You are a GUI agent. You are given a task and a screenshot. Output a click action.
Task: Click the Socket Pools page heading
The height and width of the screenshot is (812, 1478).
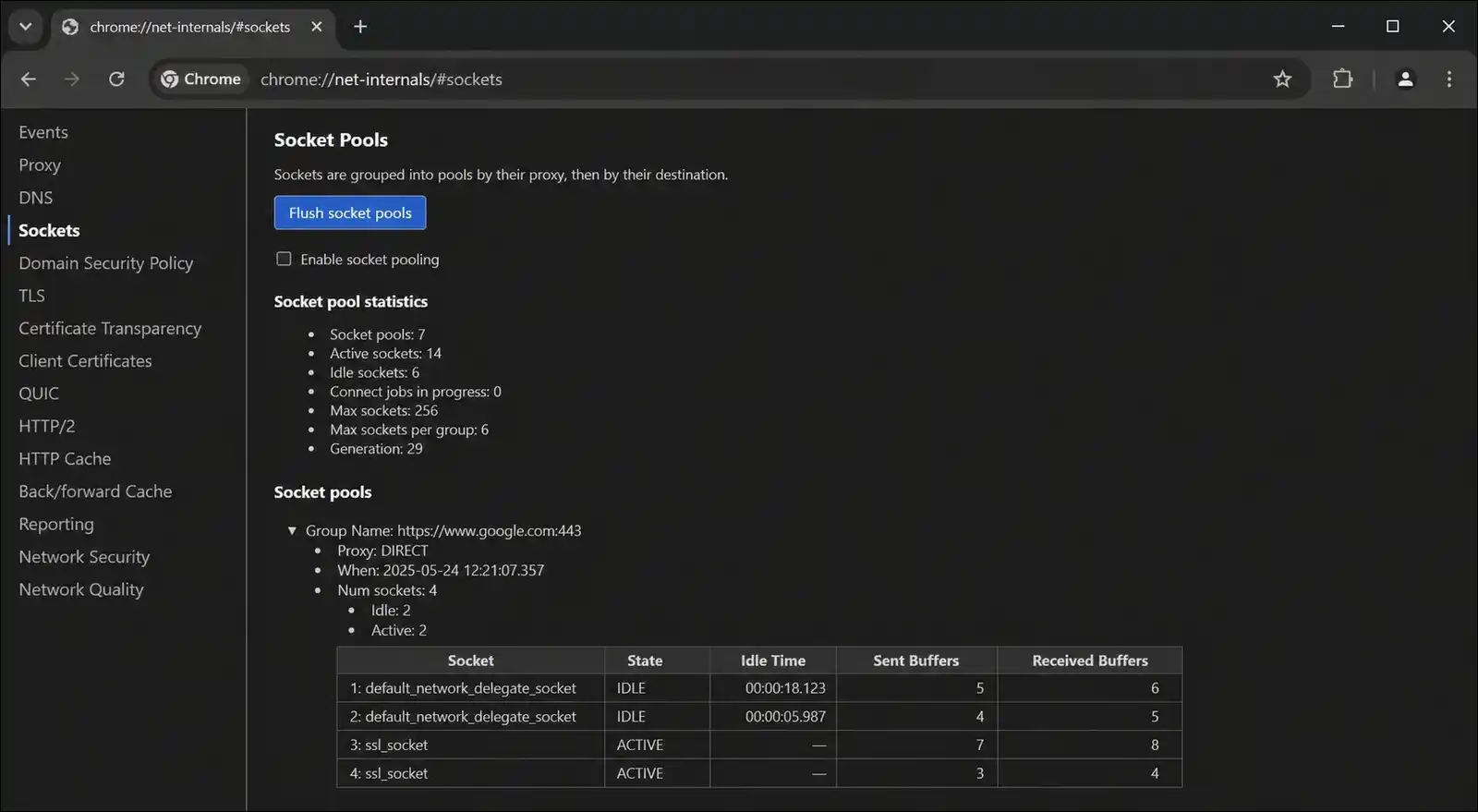point(331,140)
